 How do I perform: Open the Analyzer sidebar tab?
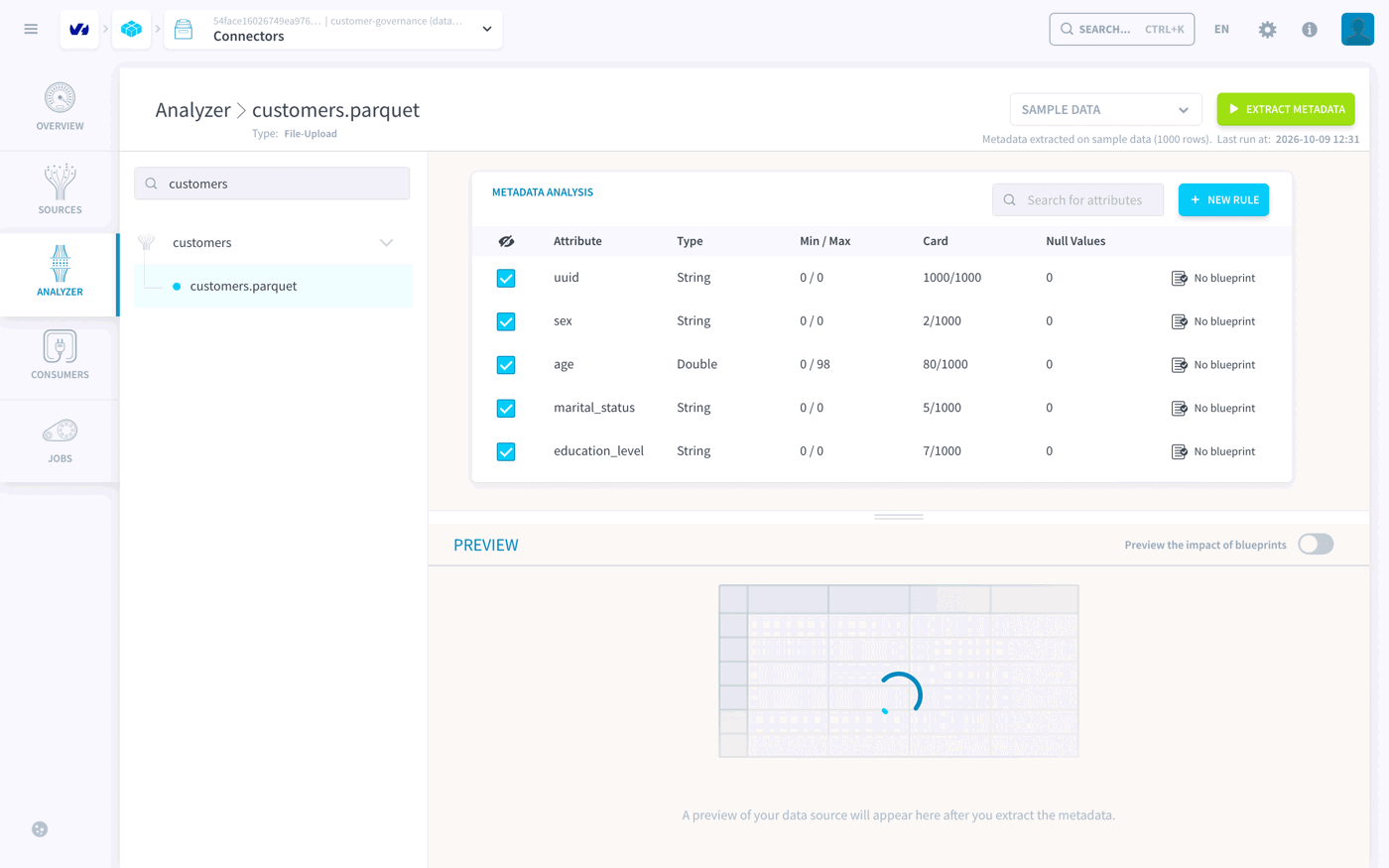60,274
